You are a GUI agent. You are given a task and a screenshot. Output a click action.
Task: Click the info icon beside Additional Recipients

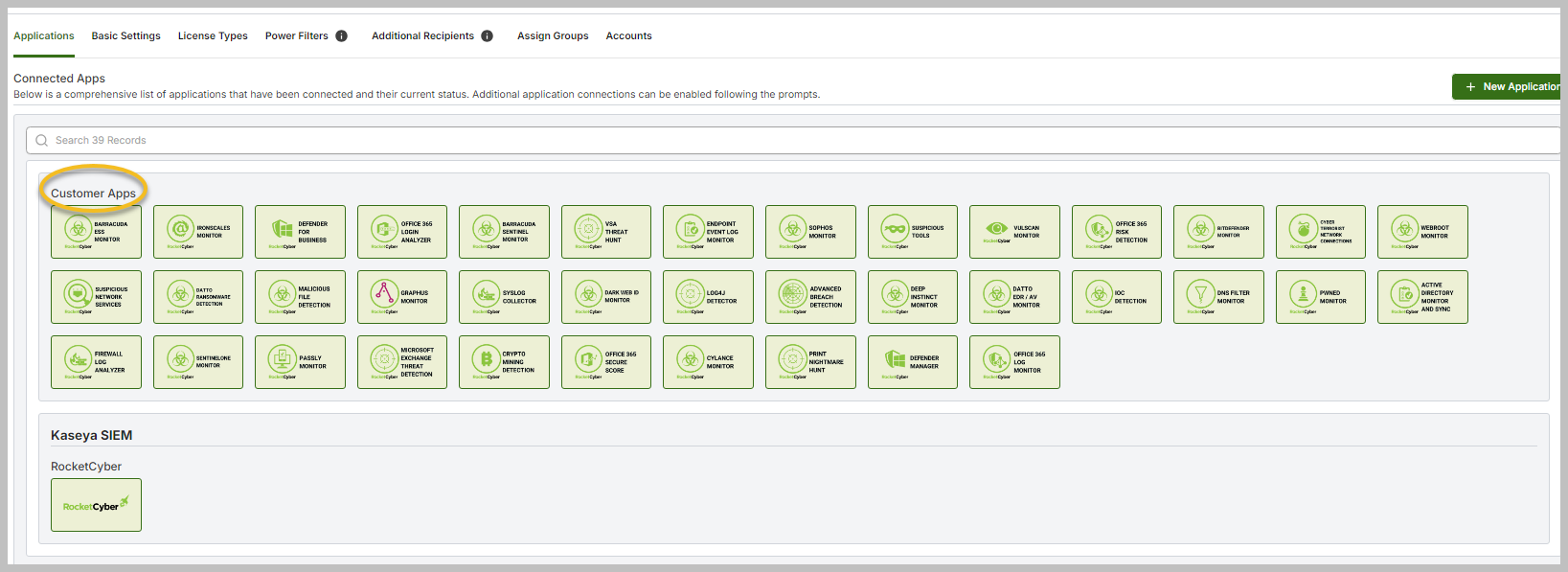pyautogui.click(x=487, y=36)
